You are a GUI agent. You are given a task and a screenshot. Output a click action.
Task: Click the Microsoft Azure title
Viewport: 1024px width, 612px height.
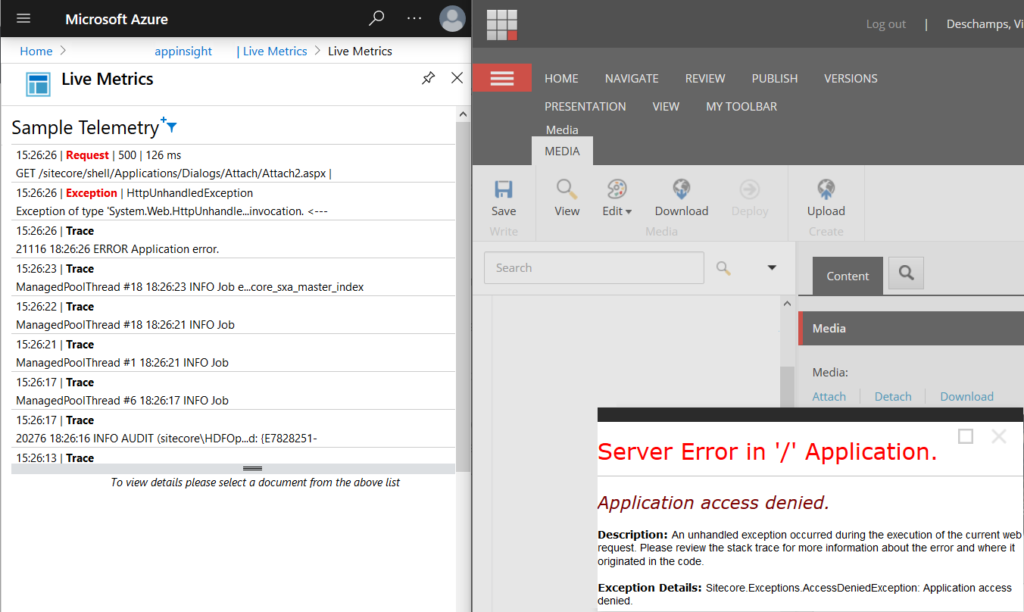pos(116,19)
